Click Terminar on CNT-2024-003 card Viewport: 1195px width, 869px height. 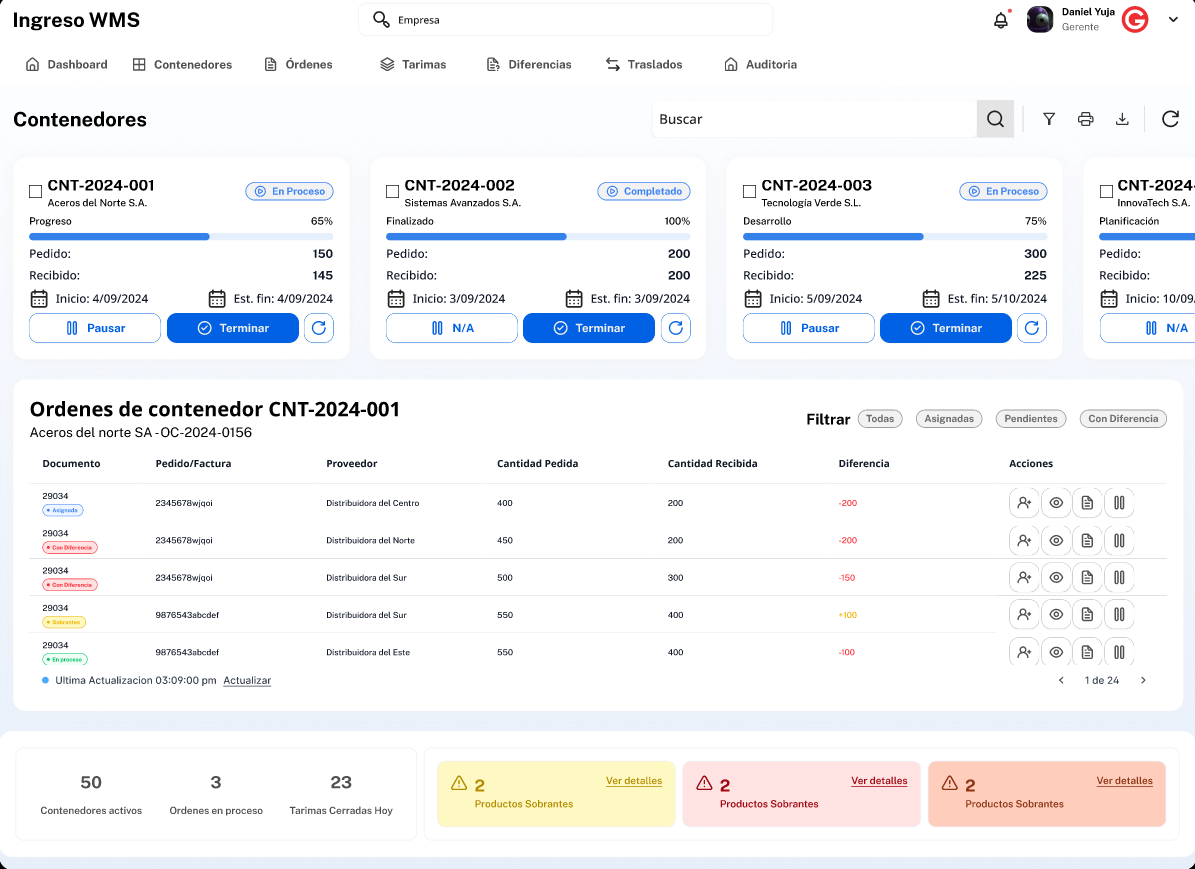945,328
